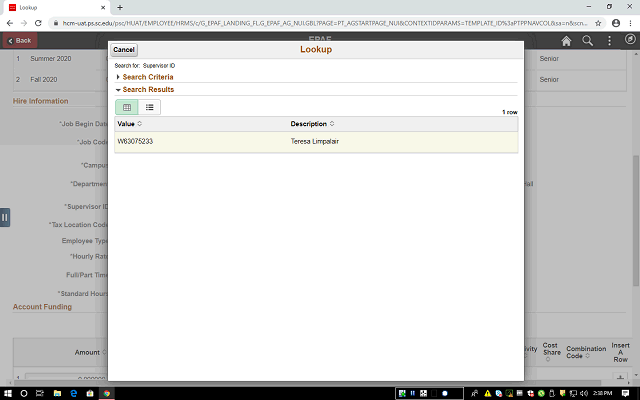Switch to list view of results

(x=149, y=107)
